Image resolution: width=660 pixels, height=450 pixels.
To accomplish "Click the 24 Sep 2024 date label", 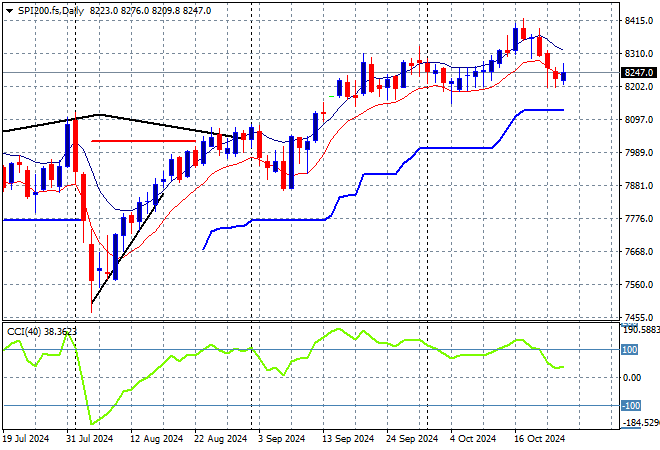I will 412,439.
